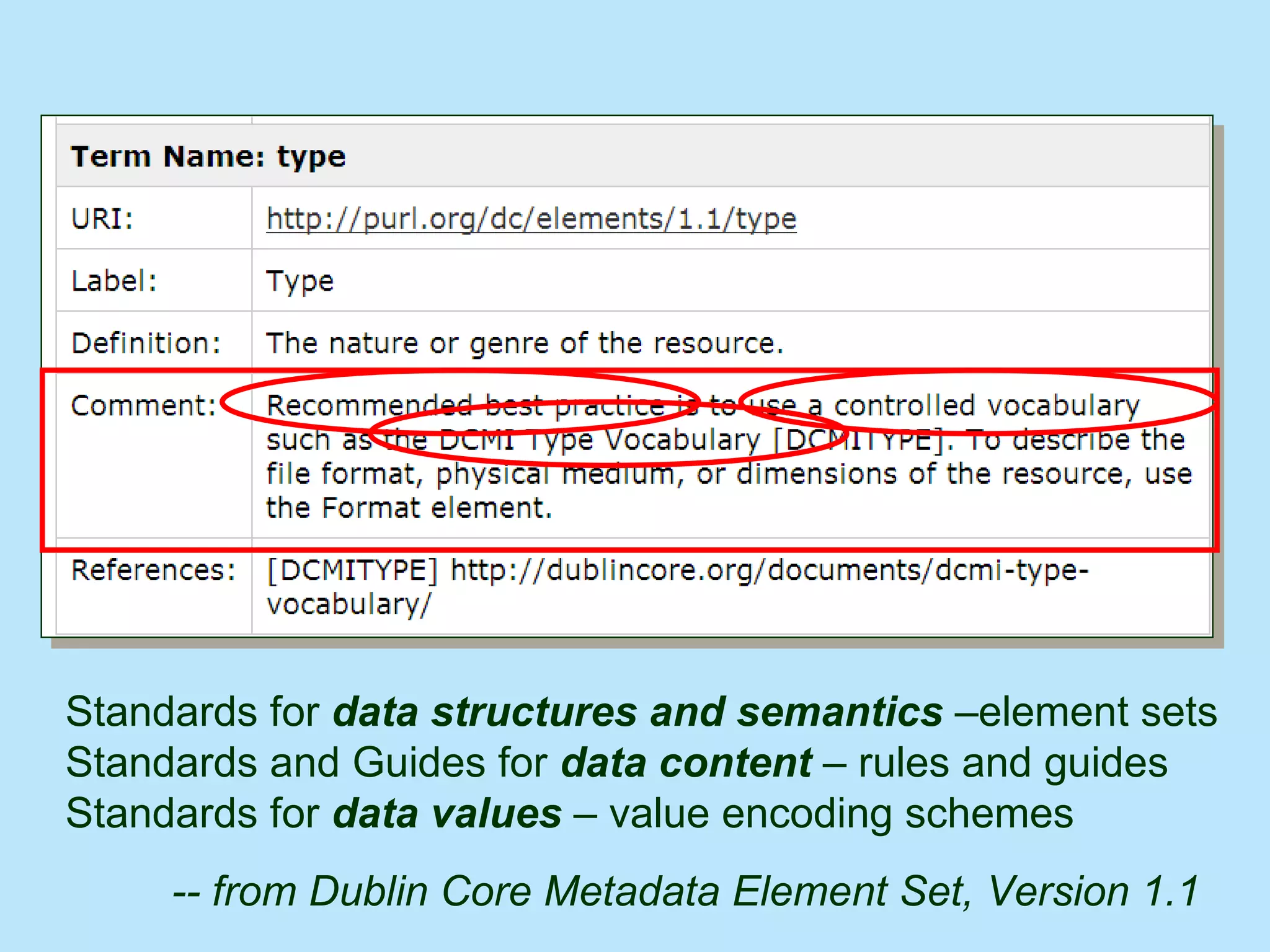Select the 'Label:' row label
This screenshot has width=1270, height=952.
pyautogui.click(x=115, y=281)
